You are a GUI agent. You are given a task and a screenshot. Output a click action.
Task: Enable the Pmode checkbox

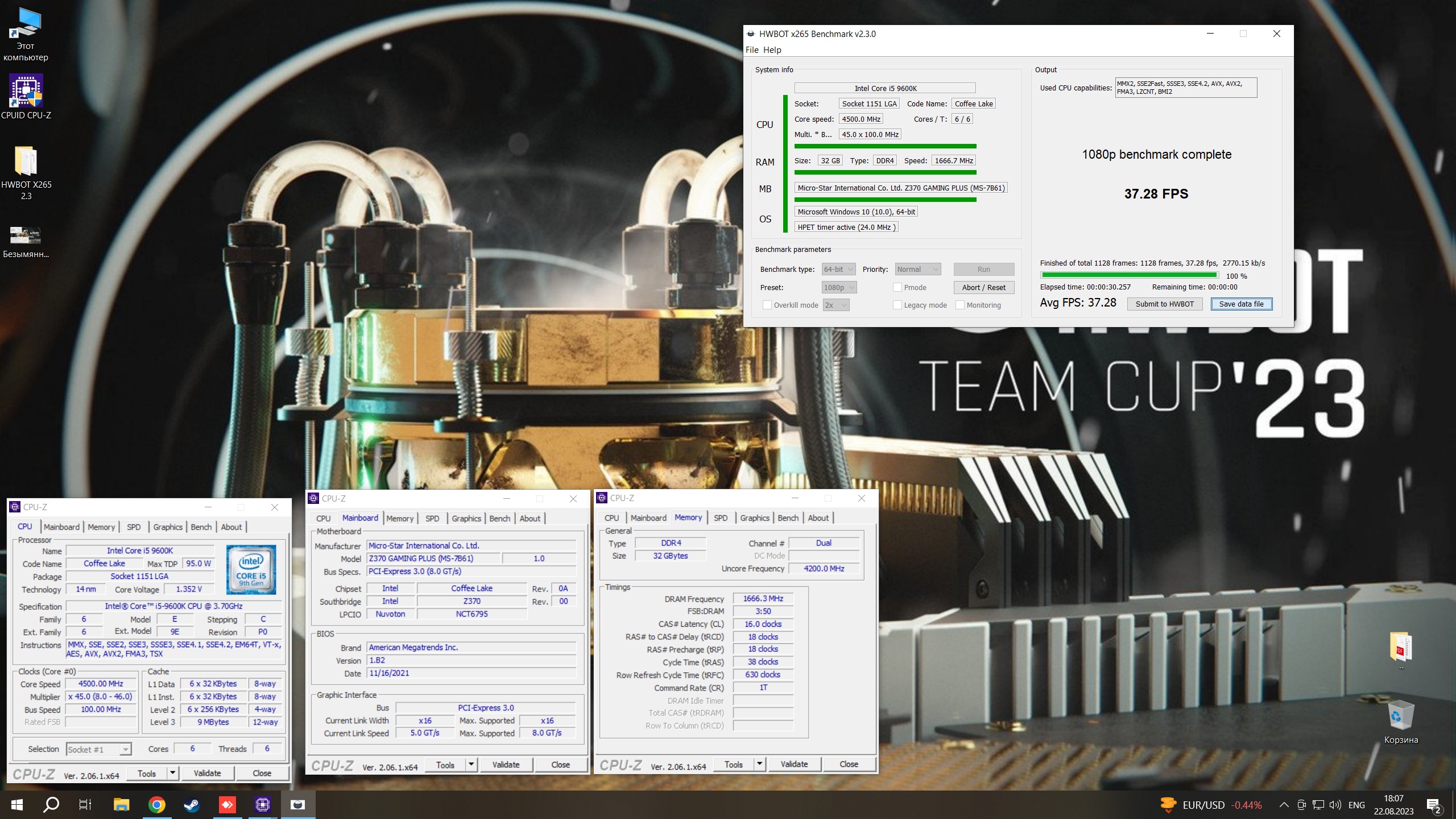pos(897,287)
